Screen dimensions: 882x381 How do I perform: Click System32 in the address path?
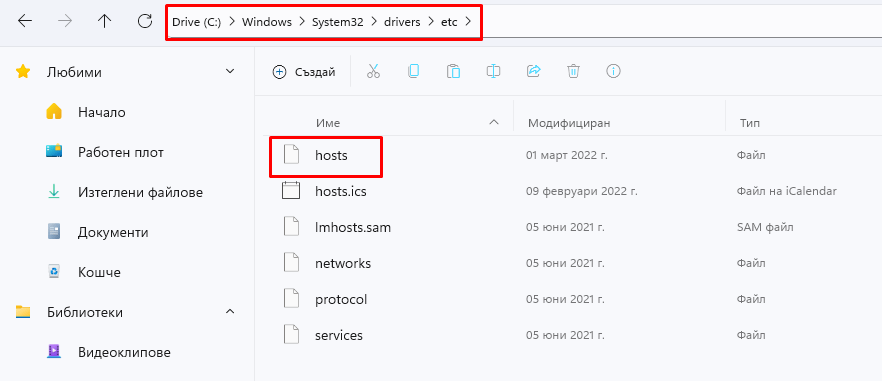click(x=338, y=22)
